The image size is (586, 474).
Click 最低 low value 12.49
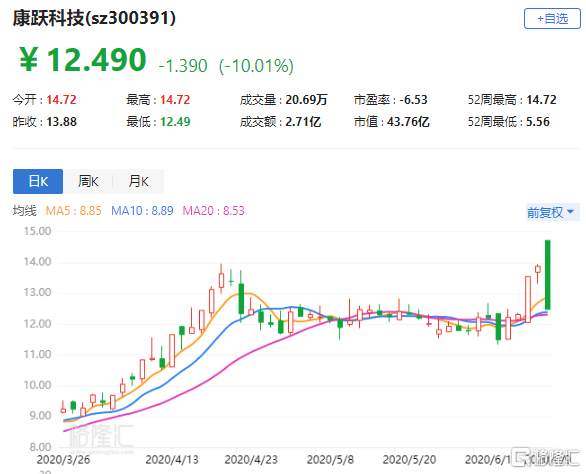coord(175,122)
